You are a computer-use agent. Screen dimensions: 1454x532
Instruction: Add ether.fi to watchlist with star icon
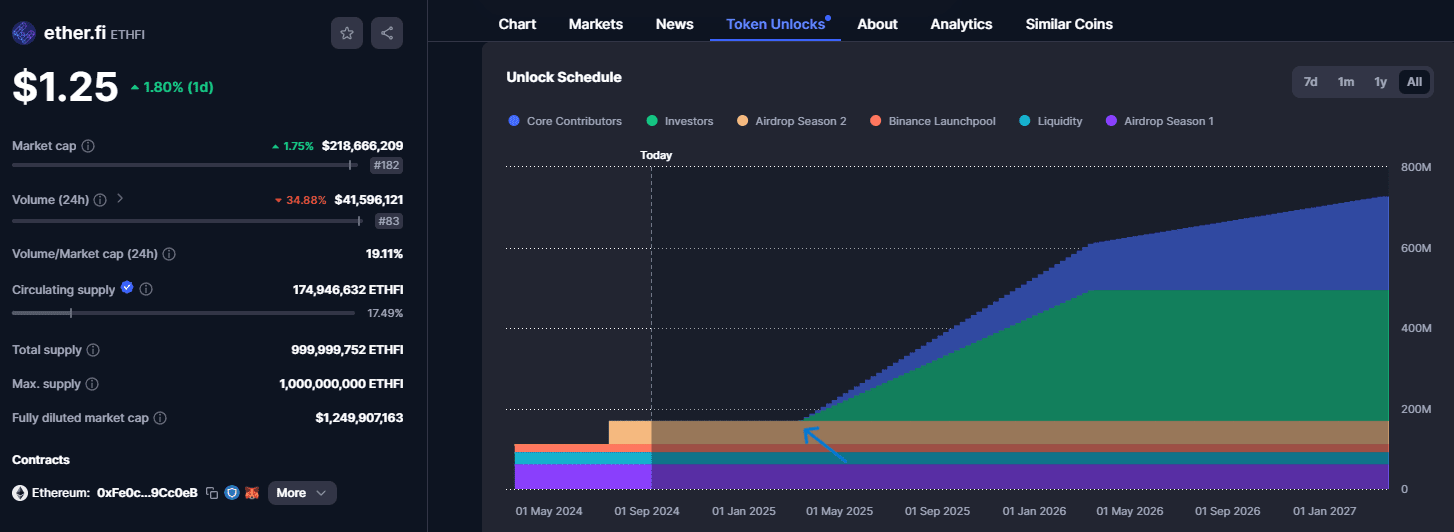(x=347, y=33)
